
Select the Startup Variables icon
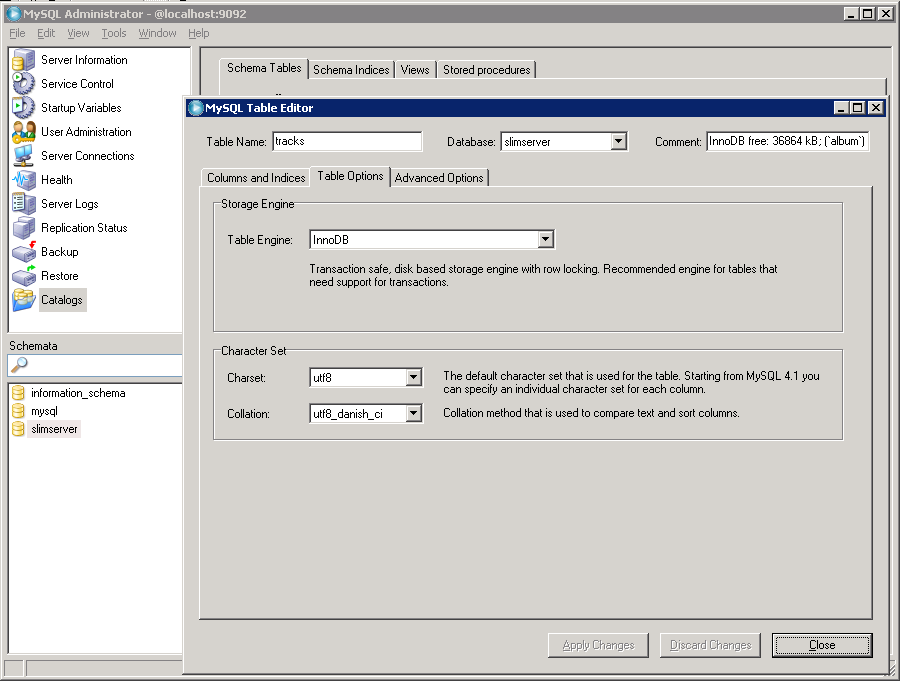pyautogui.click(x=24, y=108)
